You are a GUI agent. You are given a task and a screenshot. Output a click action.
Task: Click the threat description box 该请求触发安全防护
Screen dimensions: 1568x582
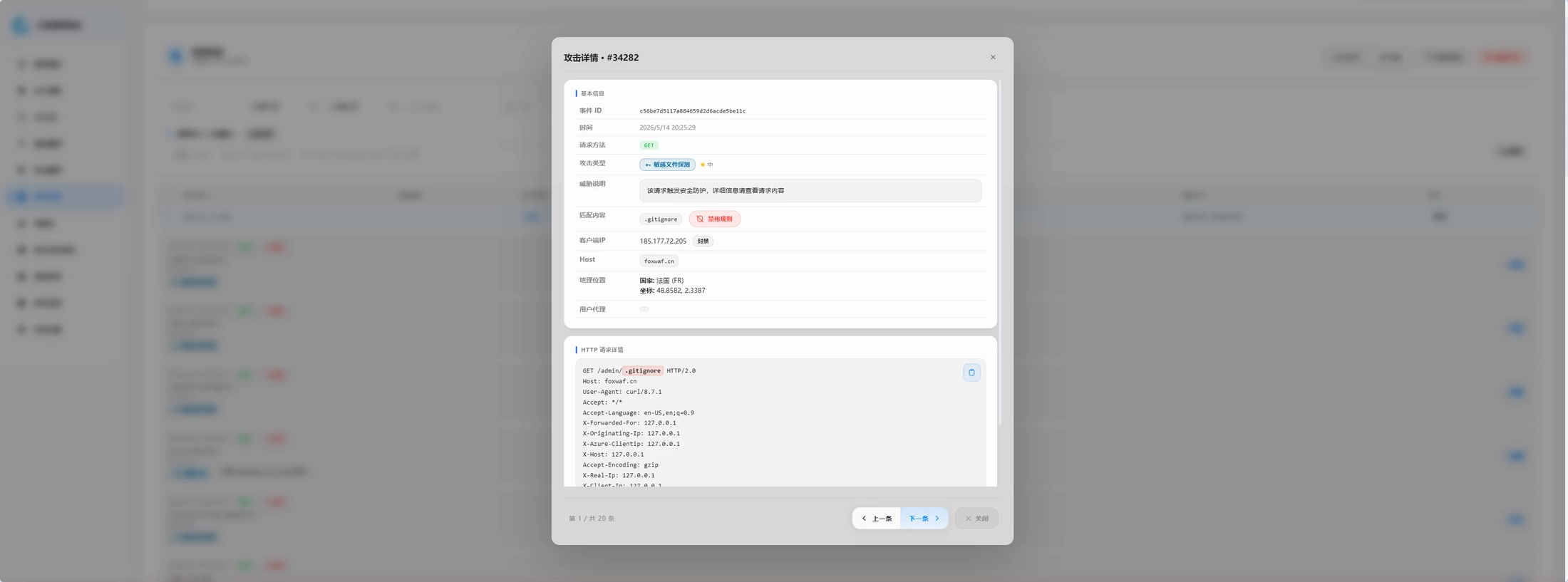click(x=810, y=191)
